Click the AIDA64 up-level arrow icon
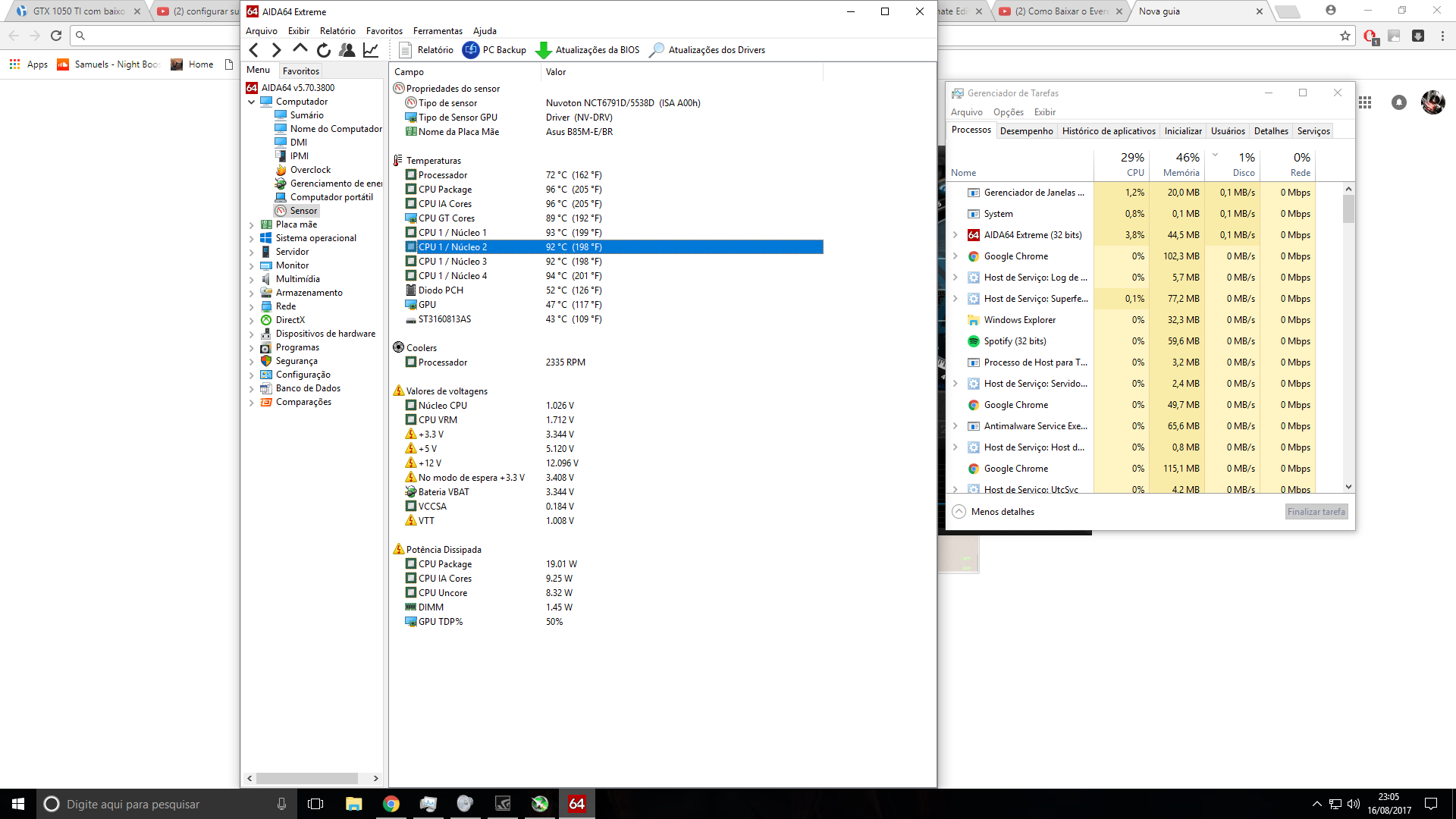1456x819 pixels. 300,49
